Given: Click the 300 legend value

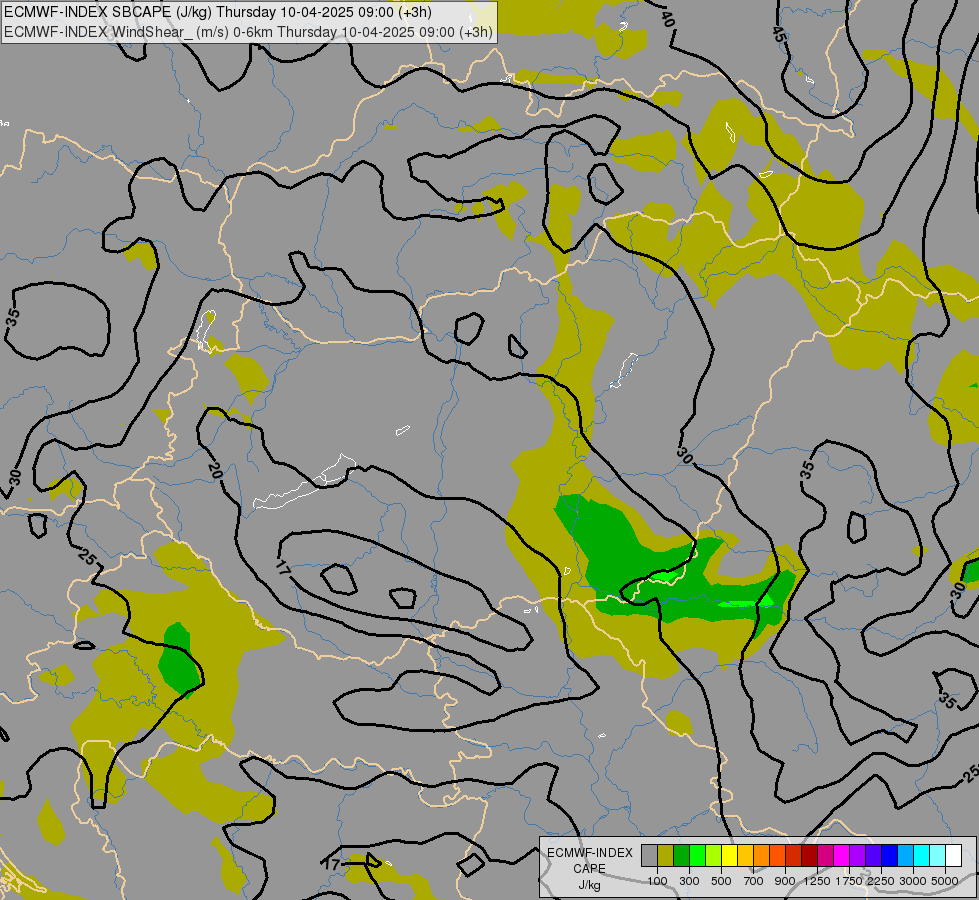Looking at the screenshot, I should pos(689,881).
